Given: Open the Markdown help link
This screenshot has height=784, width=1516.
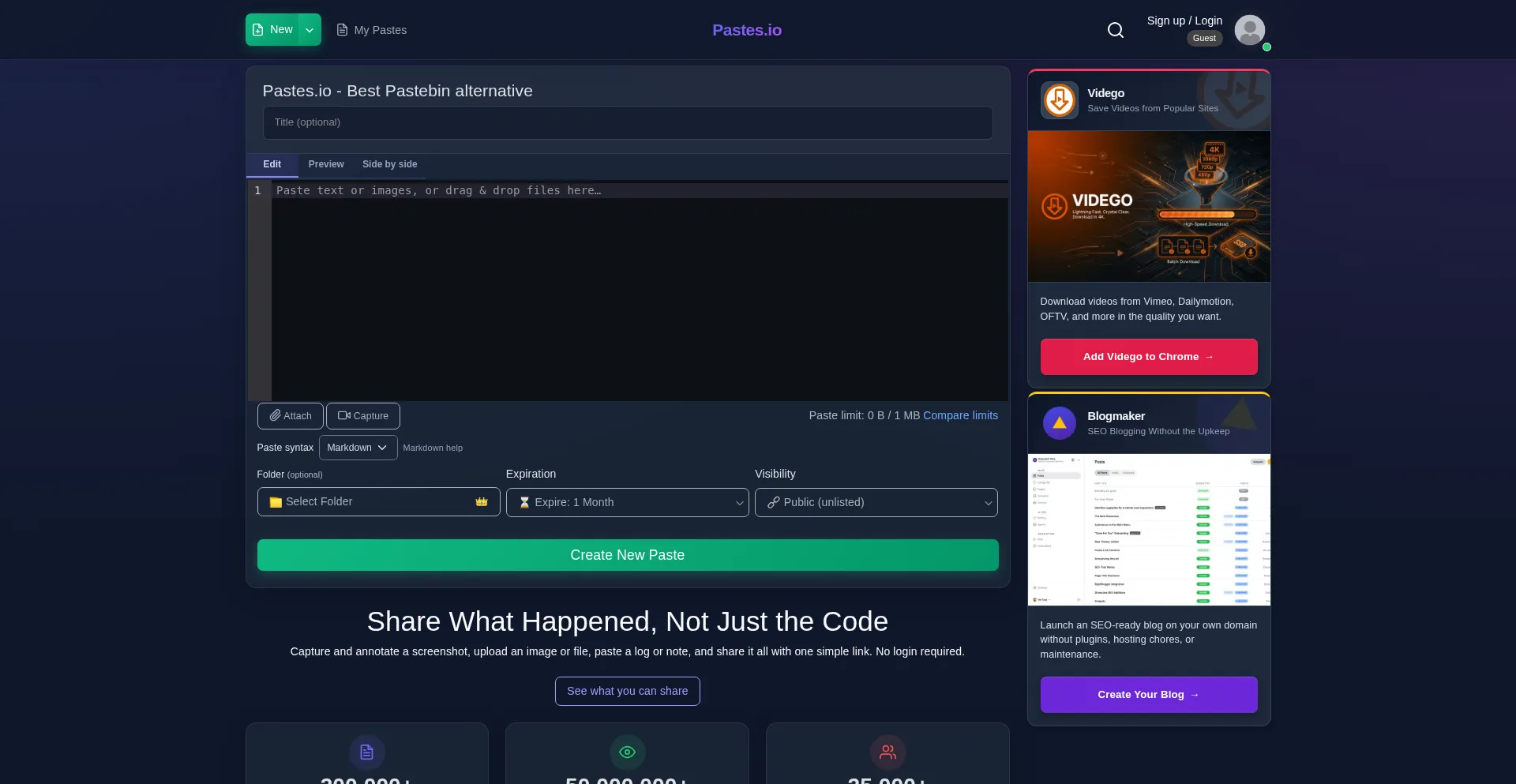Looking at the screenshot, I should pos(433,448).
